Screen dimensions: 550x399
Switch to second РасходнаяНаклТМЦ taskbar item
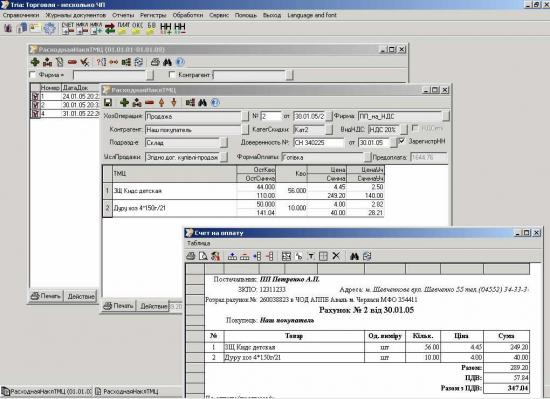[127, 391]
